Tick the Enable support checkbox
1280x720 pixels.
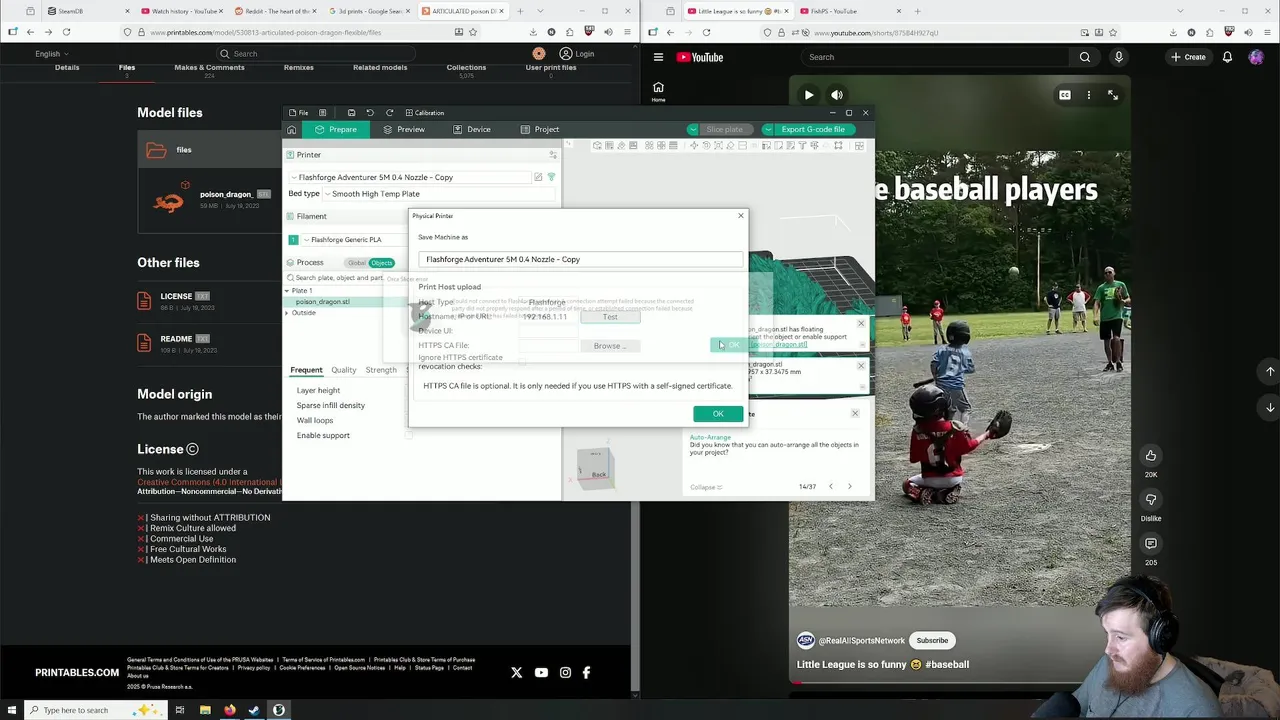coord(408,435)
